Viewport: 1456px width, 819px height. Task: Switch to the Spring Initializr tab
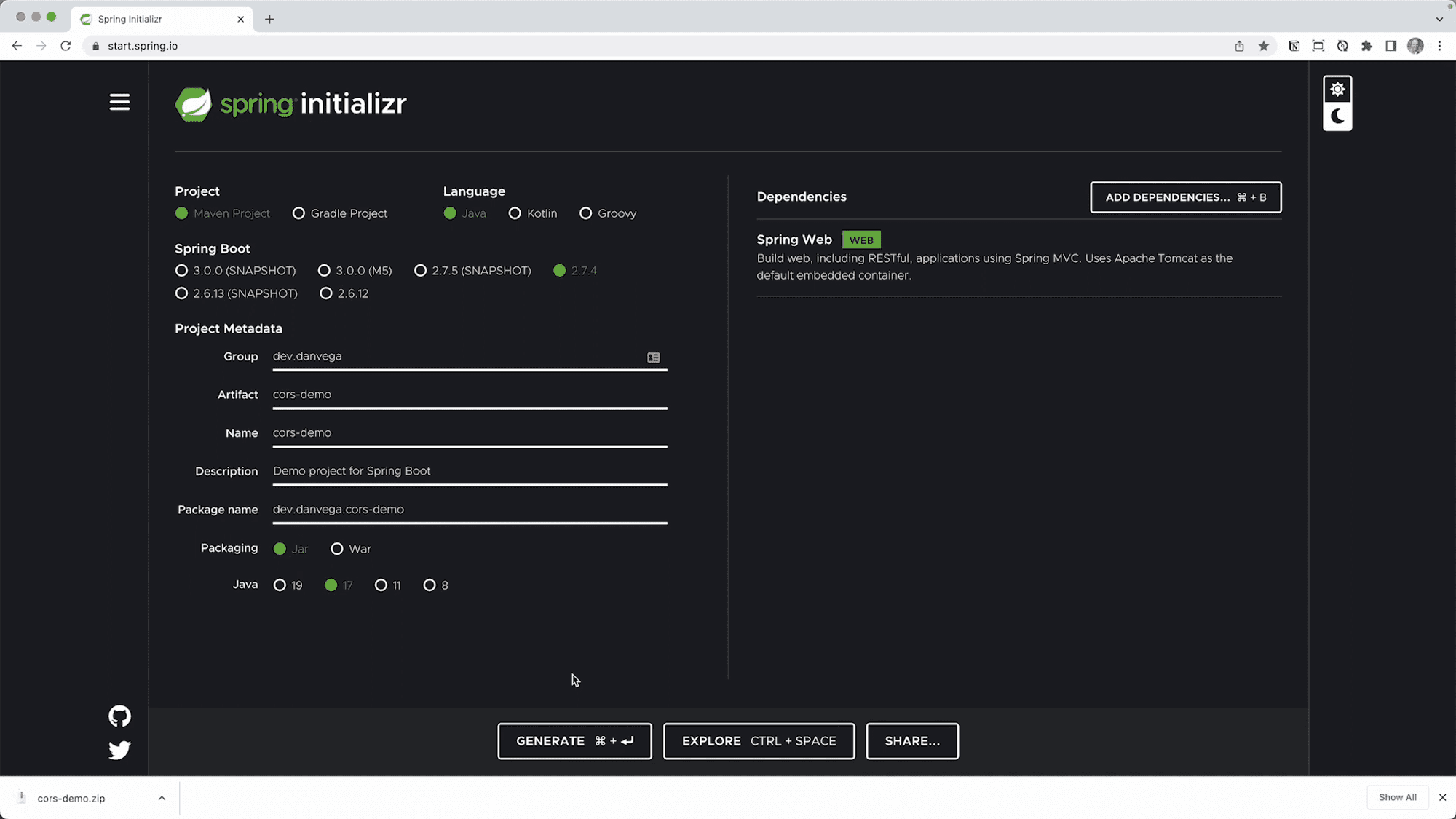(146, 19)
